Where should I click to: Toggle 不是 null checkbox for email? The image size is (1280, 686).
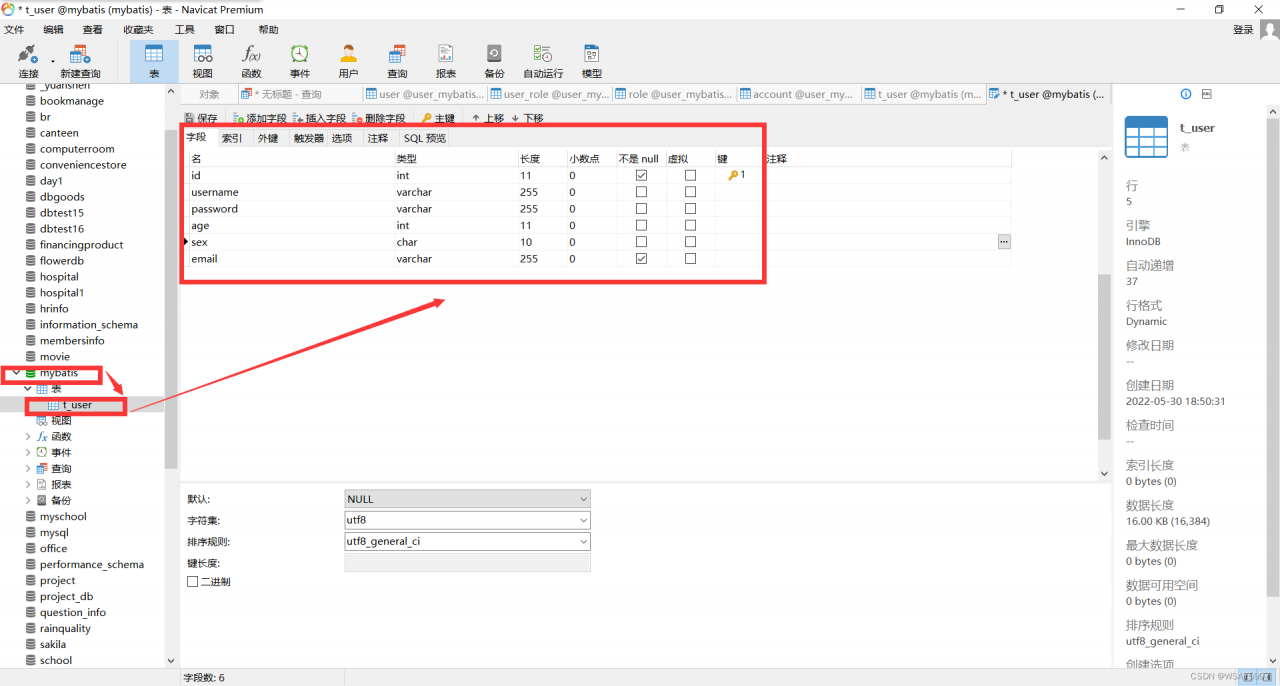pos(641,259)
